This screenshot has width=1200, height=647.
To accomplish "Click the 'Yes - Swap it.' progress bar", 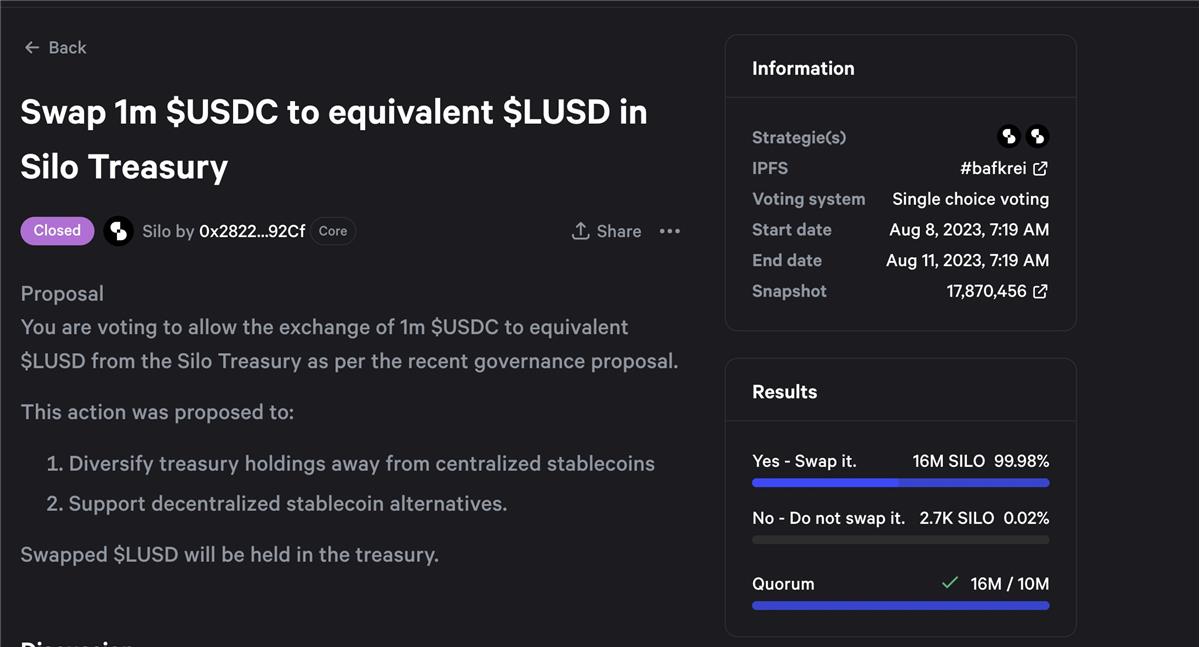I will pyautogui.click(x=900, y=483).
